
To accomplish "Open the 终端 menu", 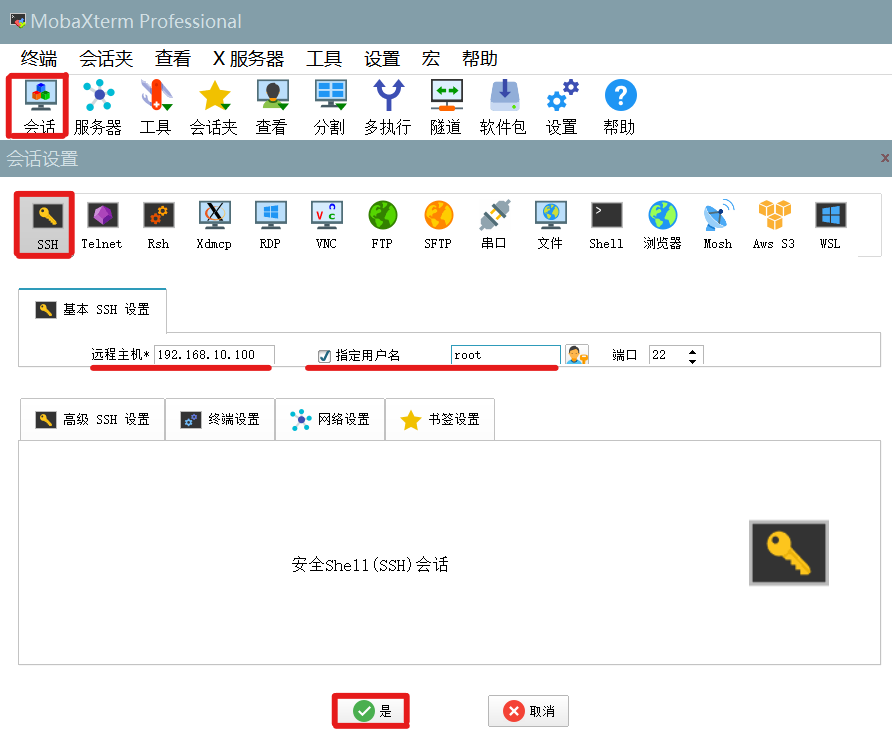I will tap(39, 59).
